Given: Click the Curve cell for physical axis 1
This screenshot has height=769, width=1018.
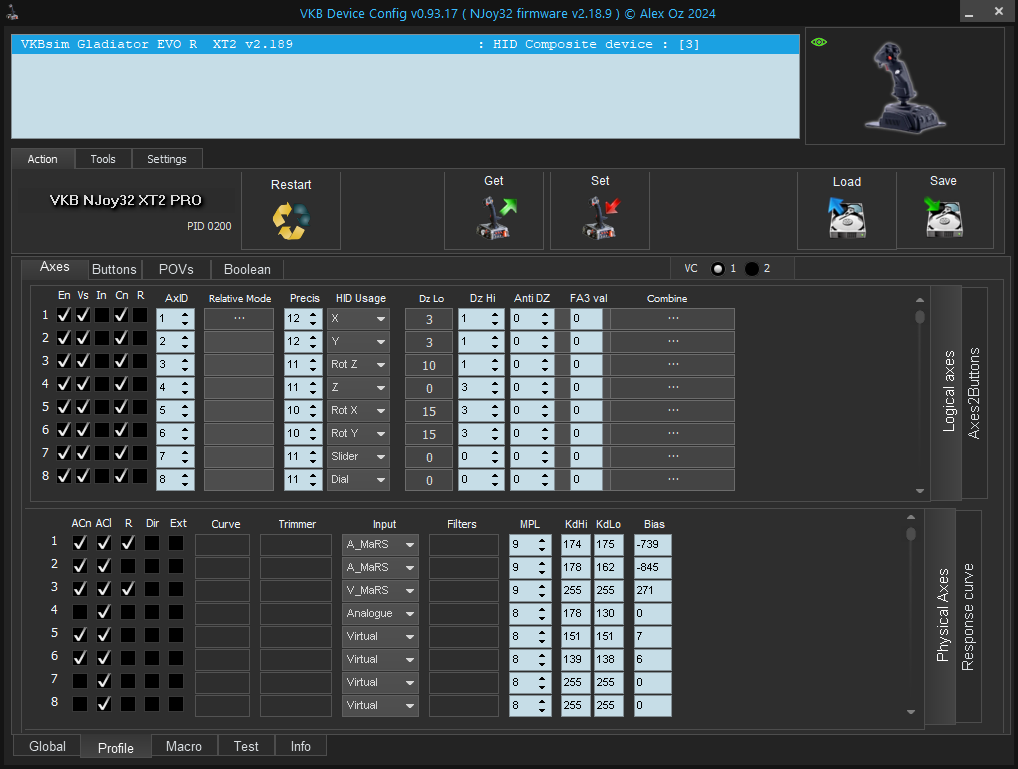Looking at the screenshot, I should click(222, 544).
